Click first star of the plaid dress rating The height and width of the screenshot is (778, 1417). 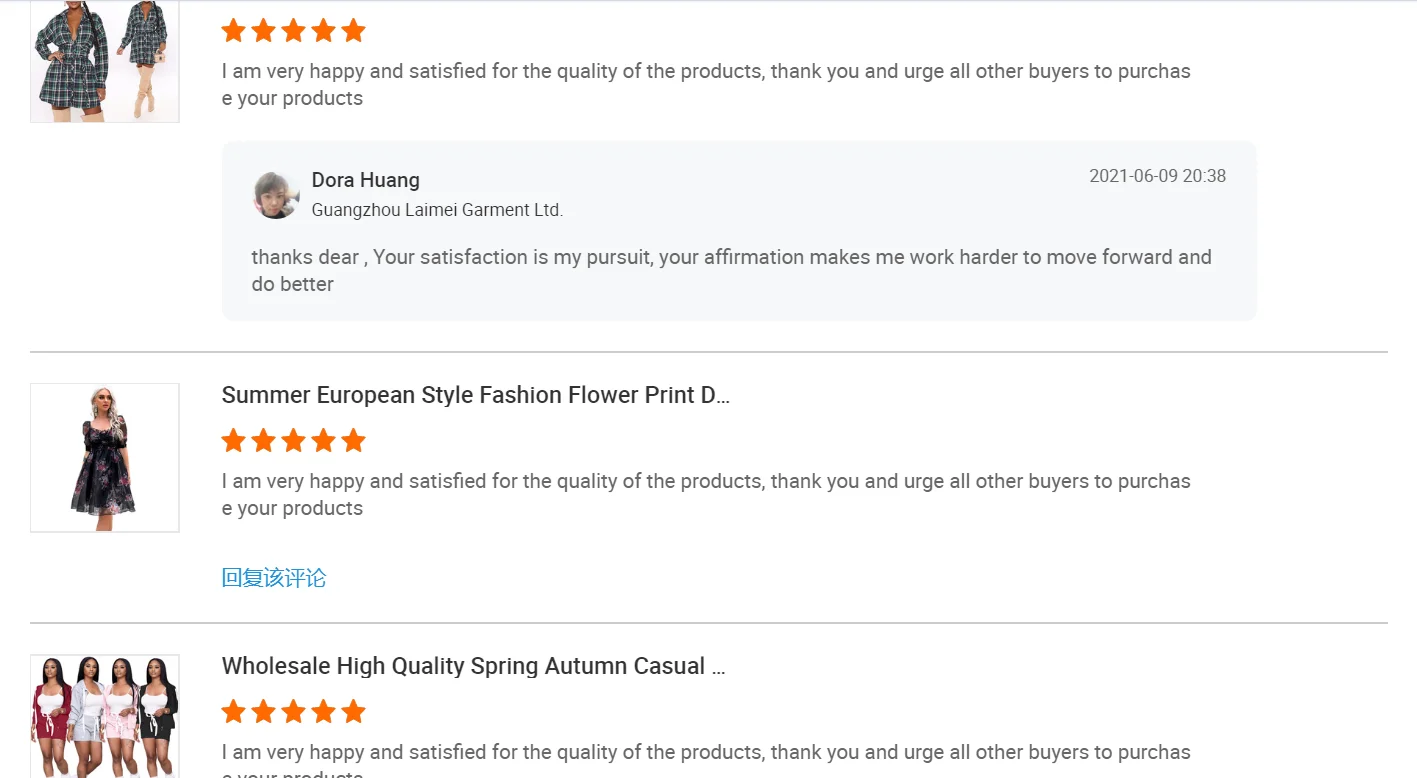tap(233, 31)
